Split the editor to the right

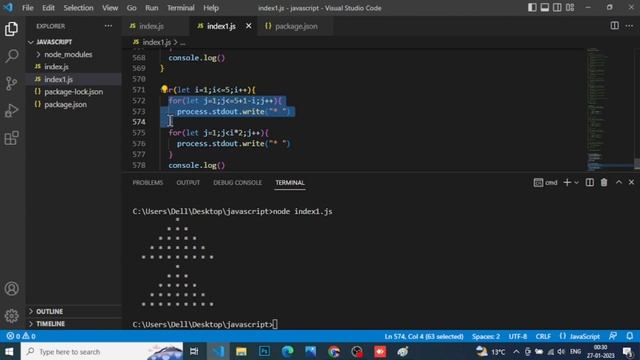[x=614, y=26]
